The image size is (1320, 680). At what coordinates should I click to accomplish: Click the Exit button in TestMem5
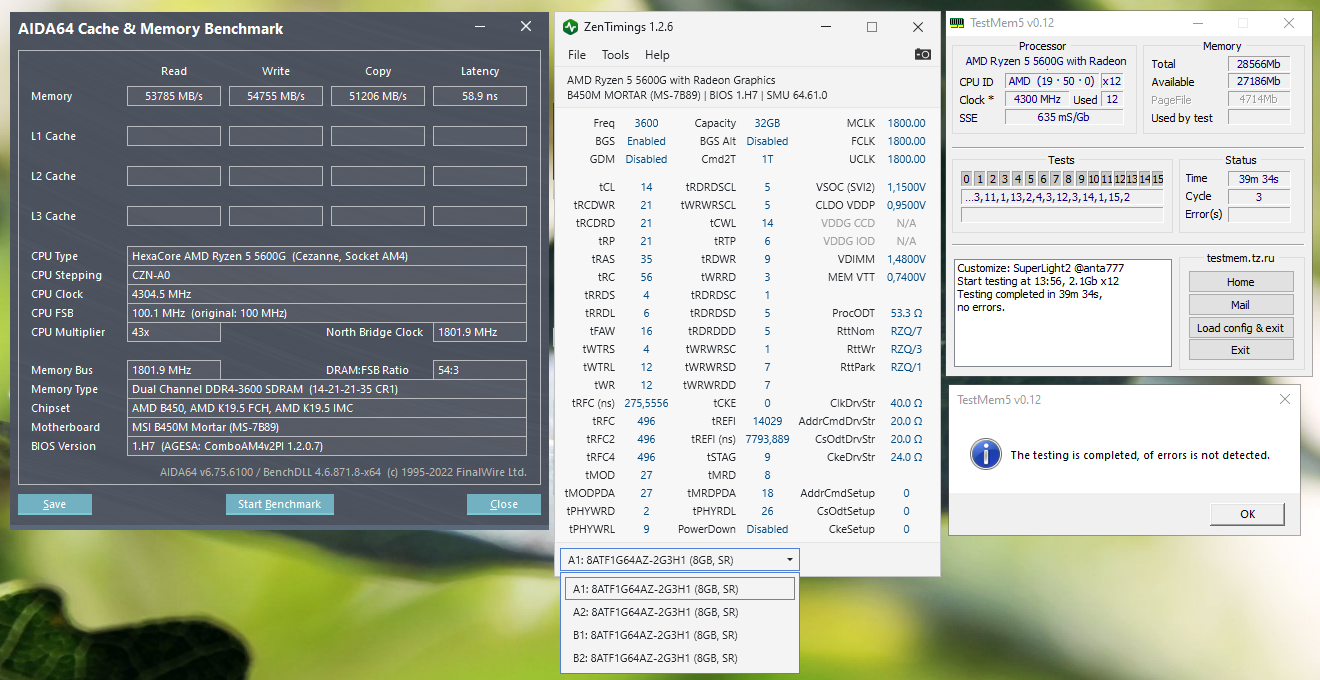point(1241,350)
